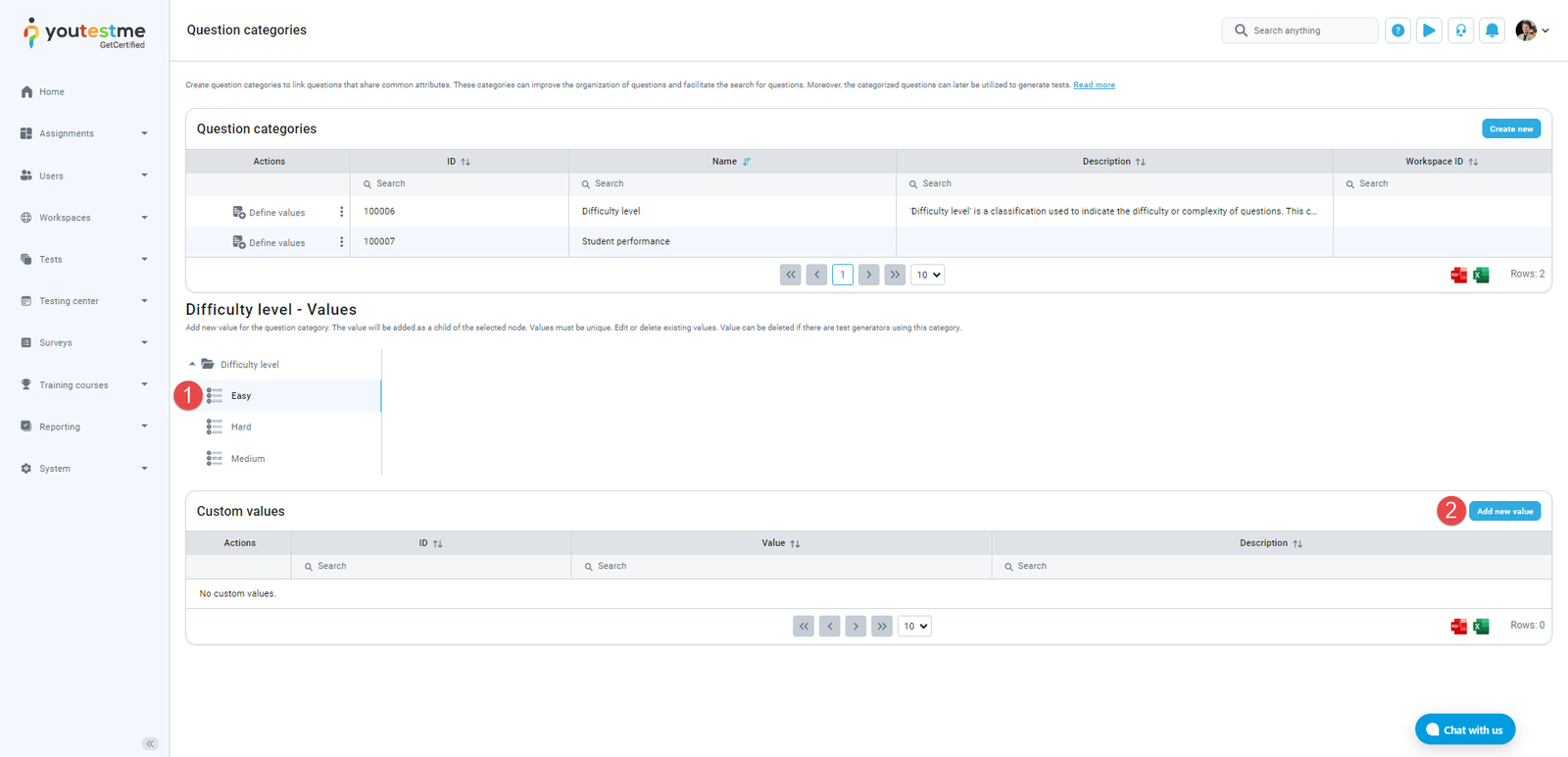Export Custom values table to Excel
1568x757 pixels.
pyautogui.click(x=1481, y=627)
